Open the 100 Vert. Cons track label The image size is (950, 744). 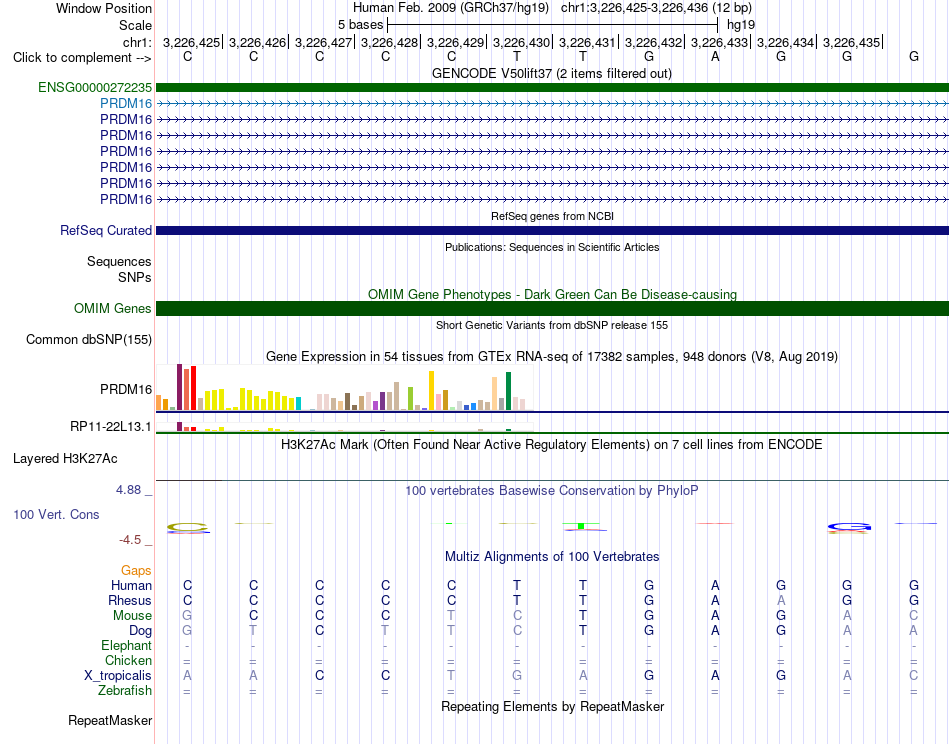point(56,514)
